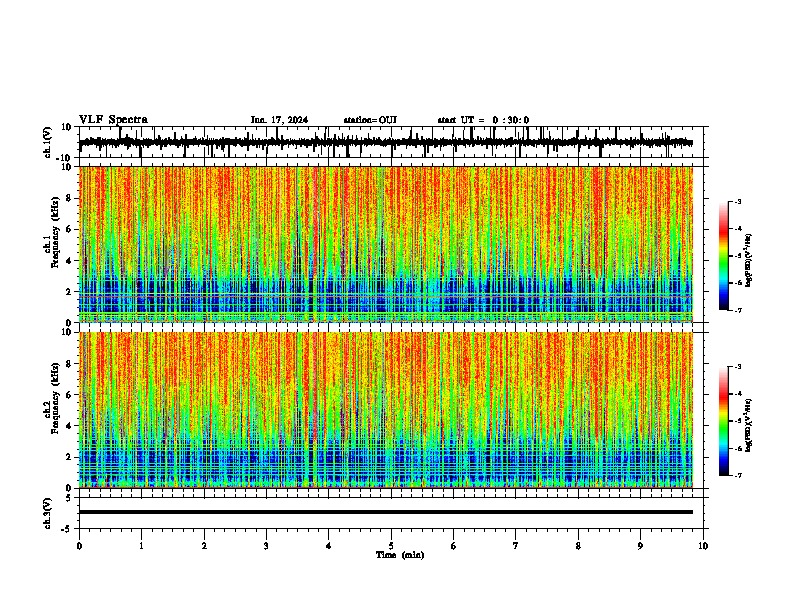This screenshot has width=792, height=612.
Task: Click the "-7" label on lower color bar
Action: tap(737, 476)
